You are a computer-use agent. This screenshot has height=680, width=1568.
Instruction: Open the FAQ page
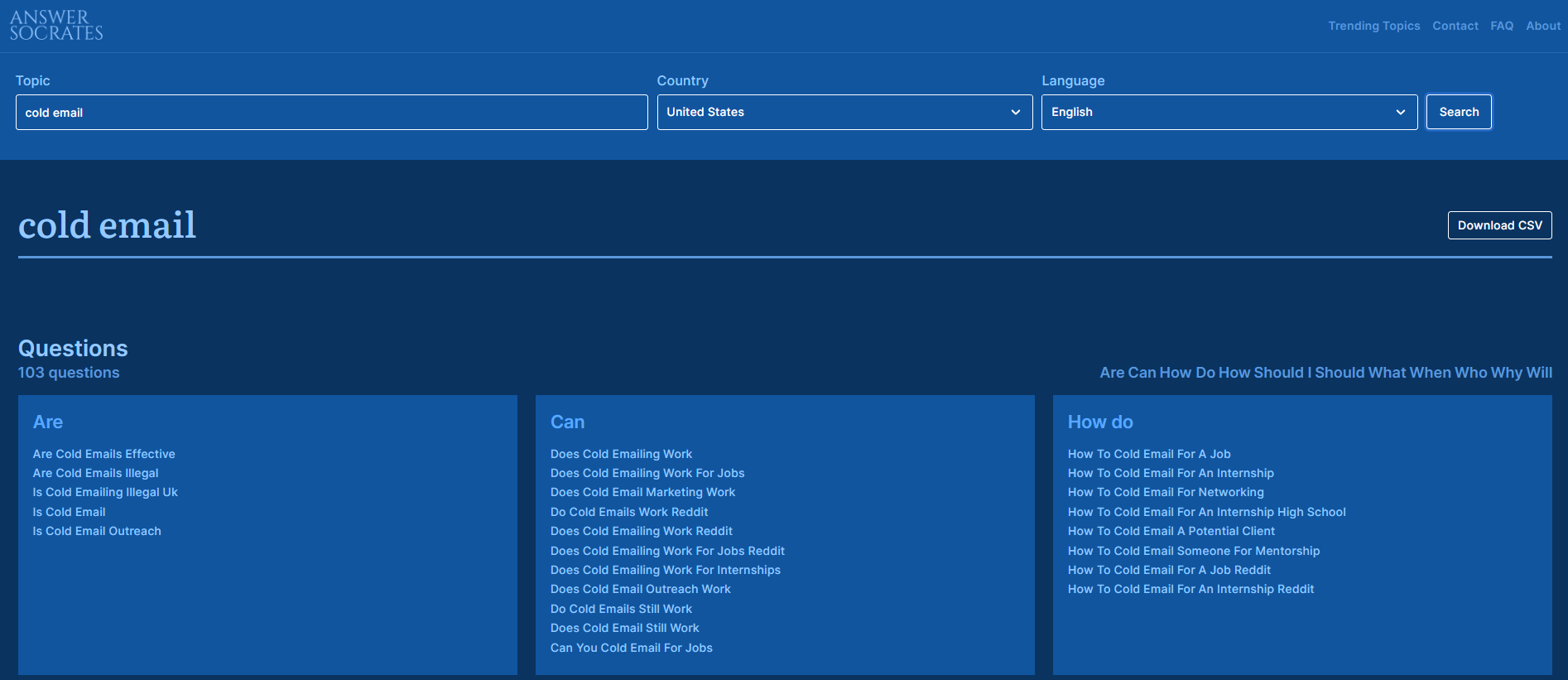point(1501,26)
